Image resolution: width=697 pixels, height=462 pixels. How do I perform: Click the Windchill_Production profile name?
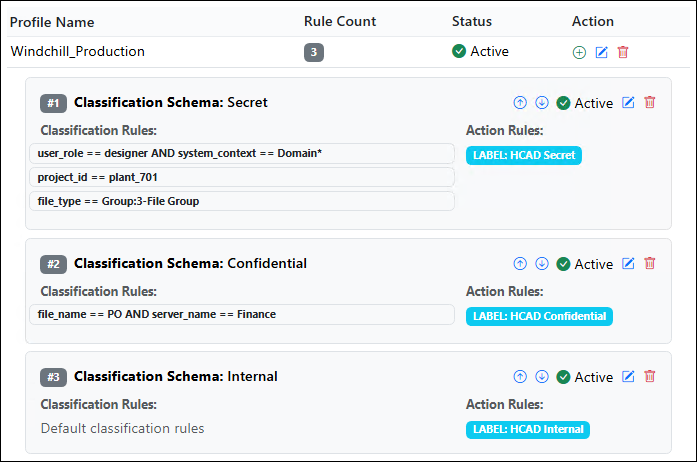click(x=77, y=52)
